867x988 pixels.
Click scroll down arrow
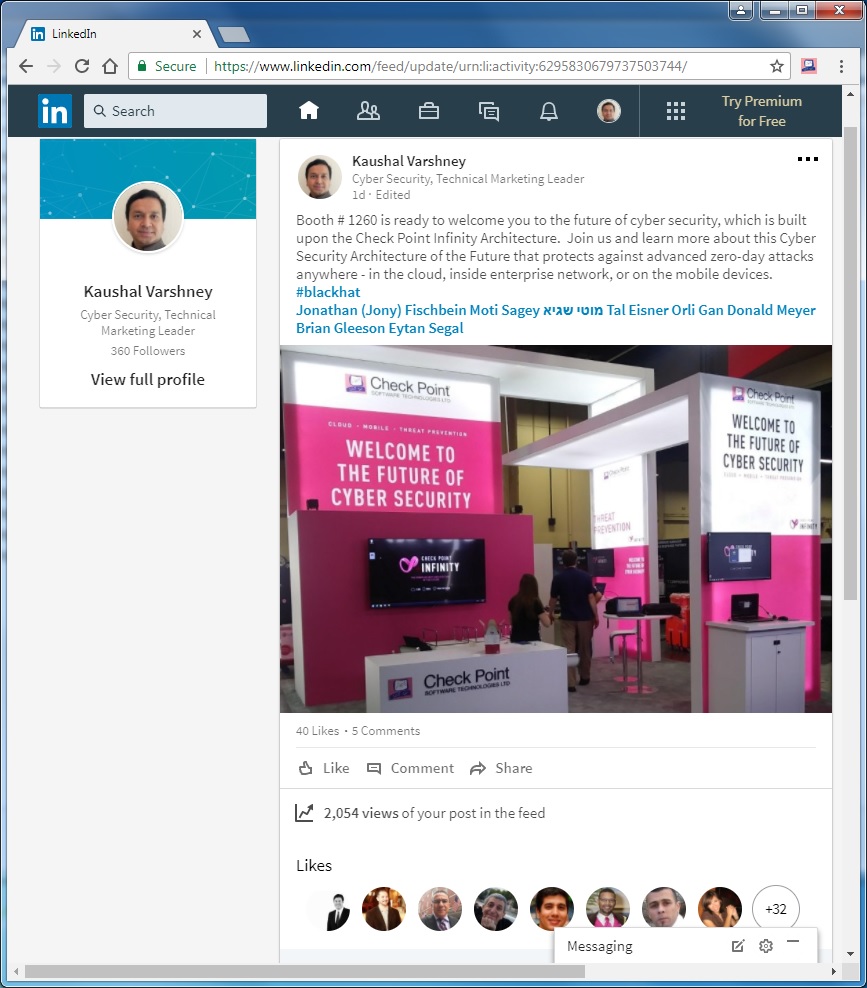(x=851, y=954)
